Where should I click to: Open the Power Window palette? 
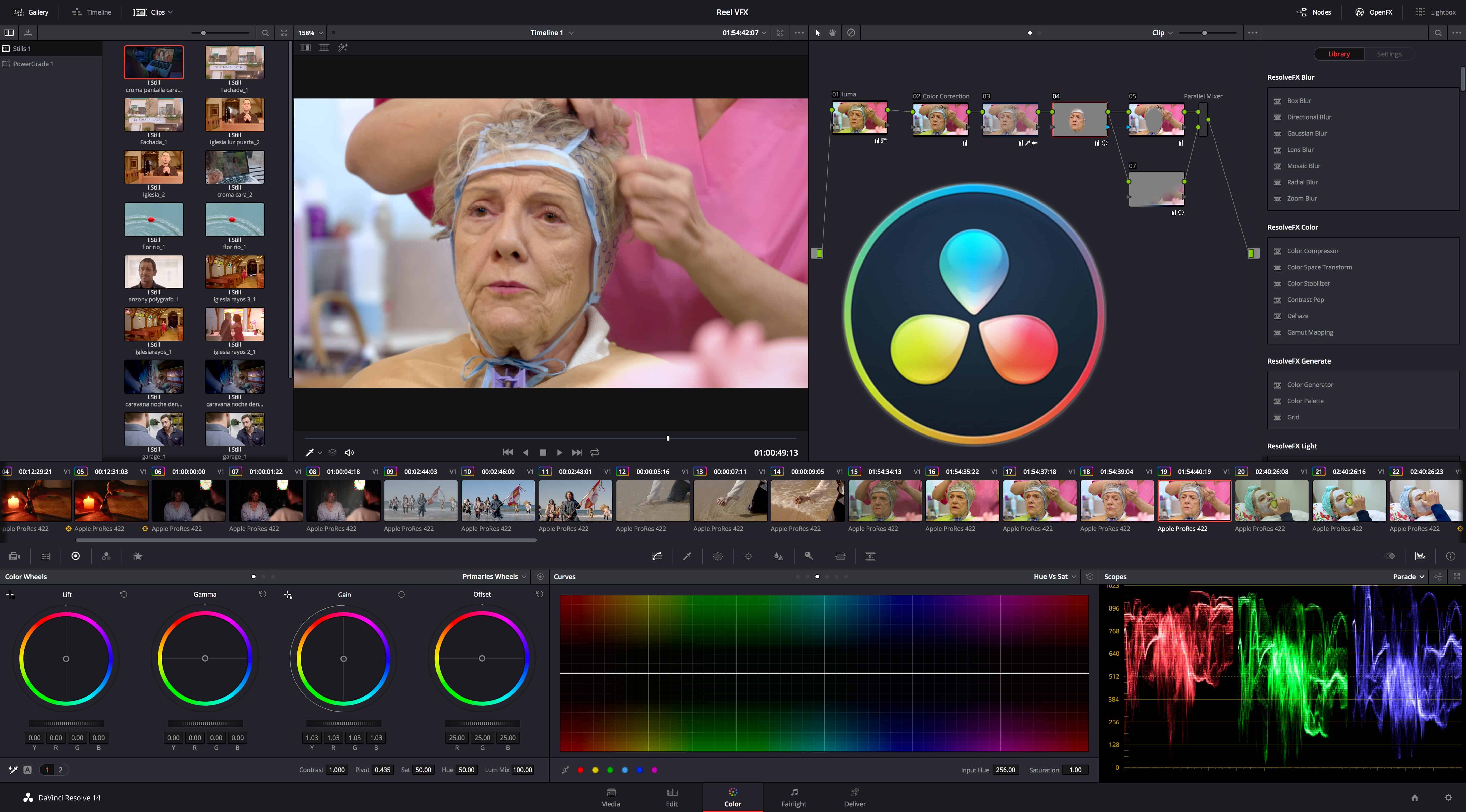coord(718,556)
